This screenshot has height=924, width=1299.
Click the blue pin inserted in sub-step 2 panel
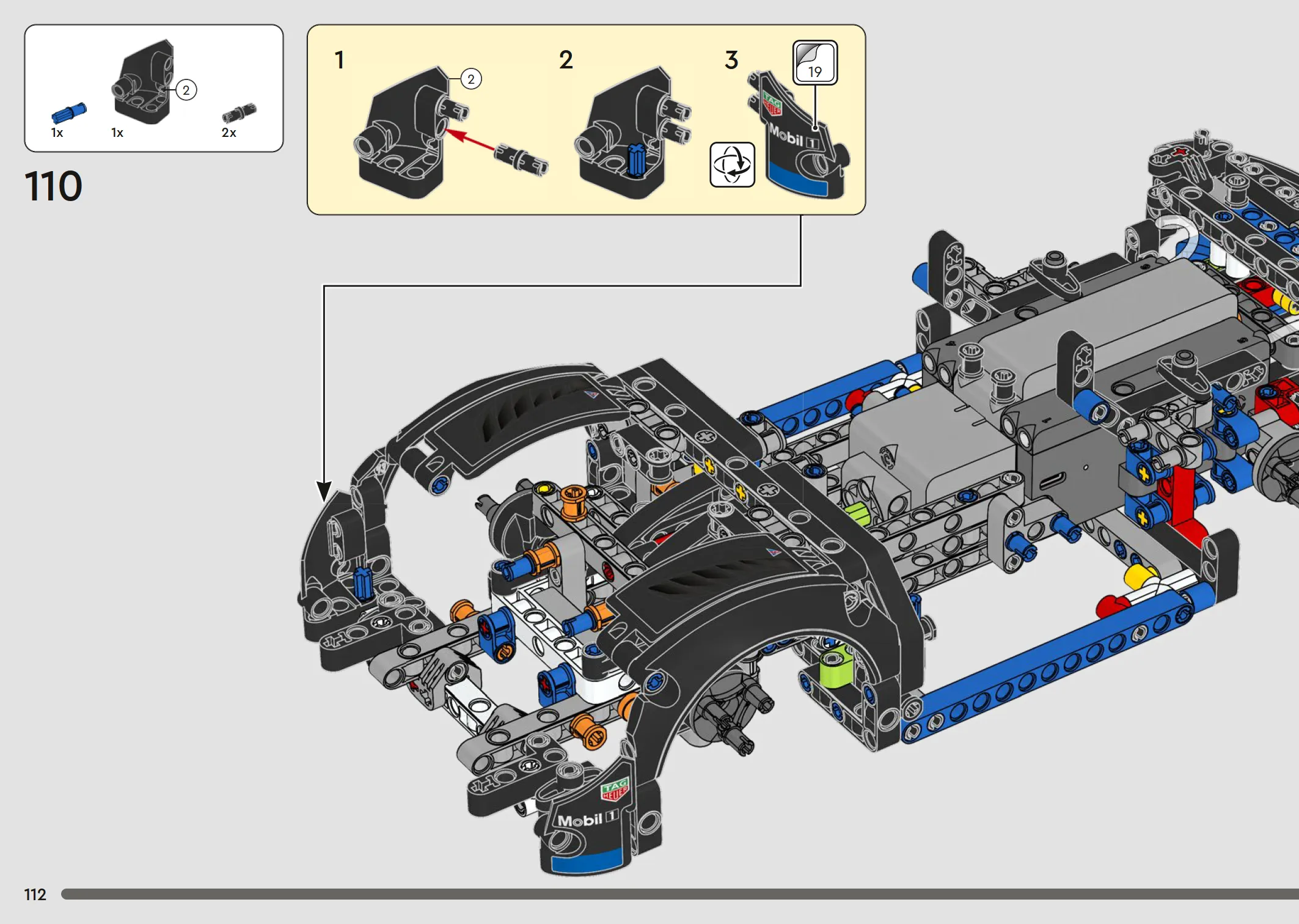[x=636, y=160]
